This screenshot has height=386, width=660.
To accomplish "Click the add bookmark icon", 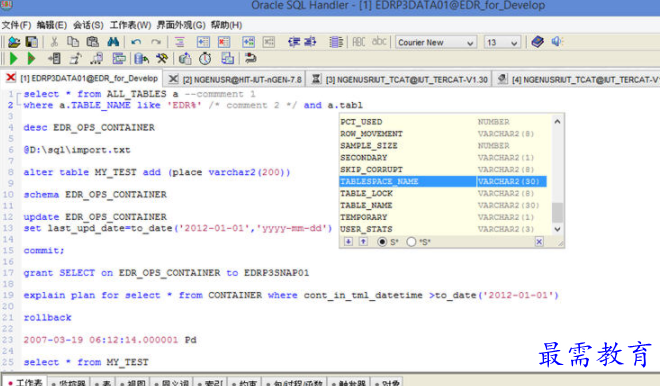I will click(203, 42).
